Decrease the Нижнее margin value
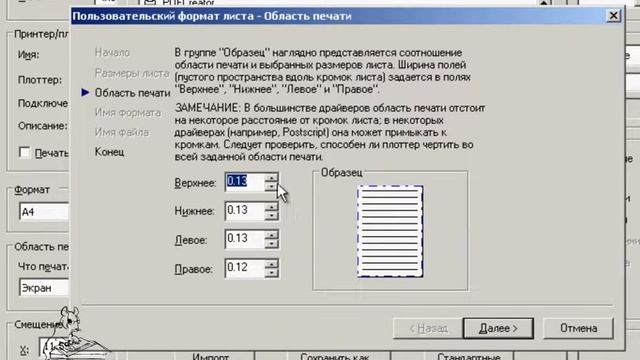 [x=271, y=216]
